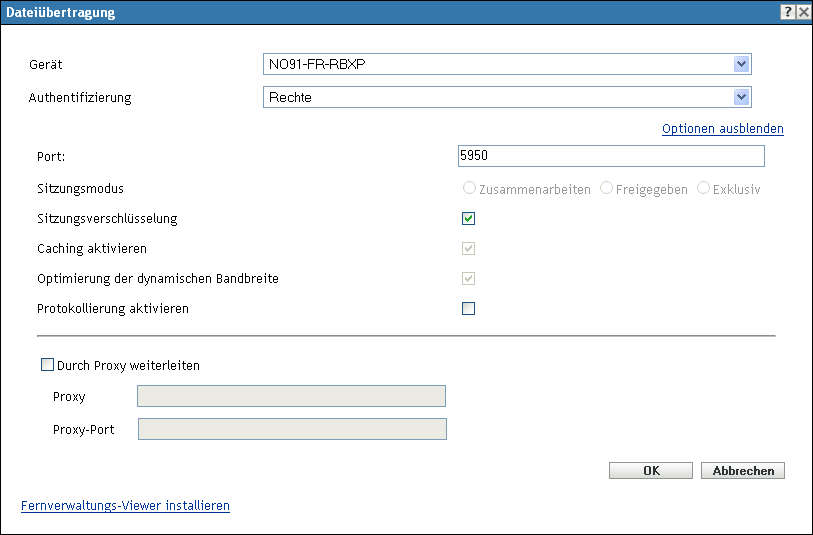Click the Proxy-Port text field
The height and width of the screenshot is (535, 813).
pyautogui.click(x=291, y=429)
